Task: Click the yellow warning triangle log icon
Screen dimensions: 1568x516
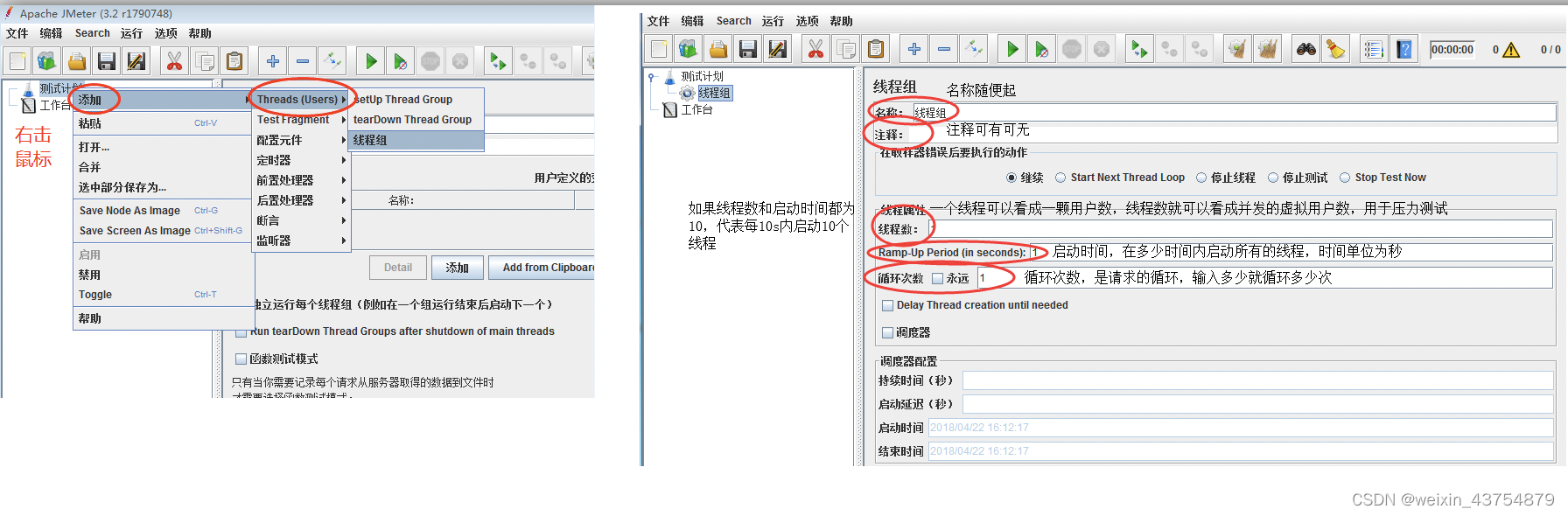Action: click(x=1511, y=50)
